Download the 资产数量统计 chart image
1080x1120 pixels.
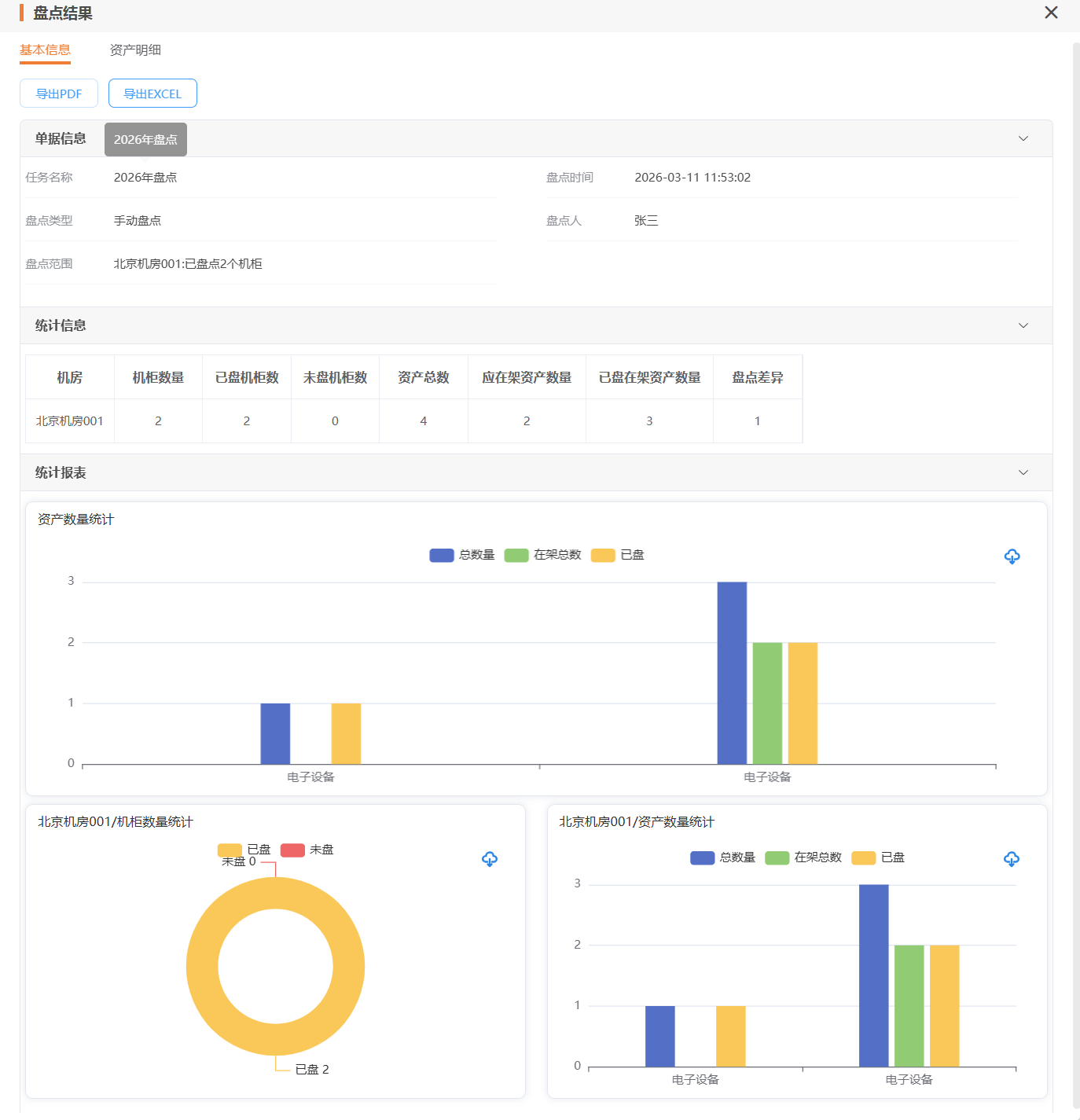(1012, 556)
